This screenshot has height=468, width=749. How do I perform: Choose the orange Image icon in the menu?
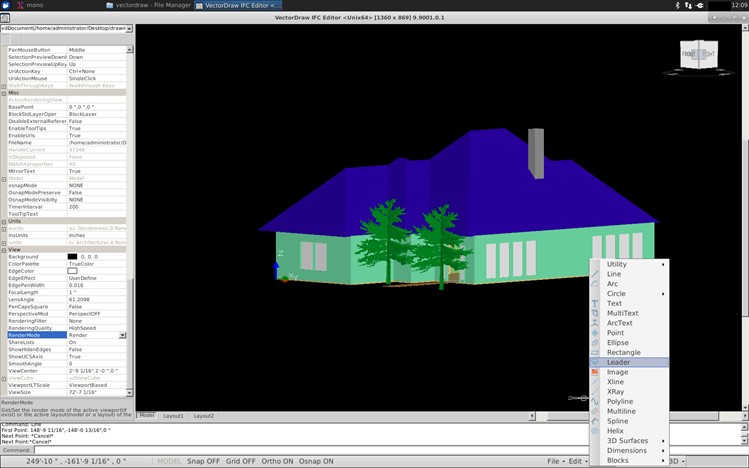595,372
